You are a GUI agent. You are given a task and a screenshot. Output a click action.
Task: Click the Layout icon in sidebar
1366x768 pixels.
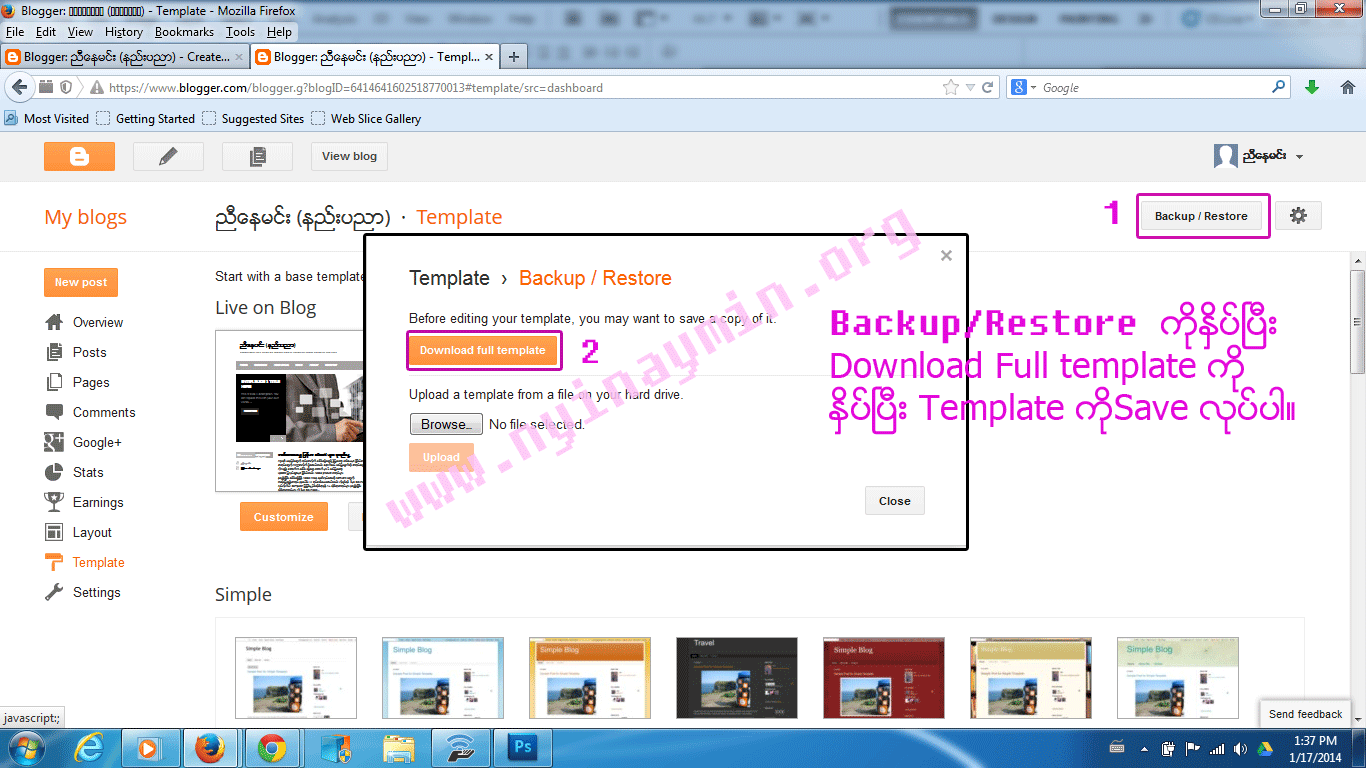pos(54,532)
